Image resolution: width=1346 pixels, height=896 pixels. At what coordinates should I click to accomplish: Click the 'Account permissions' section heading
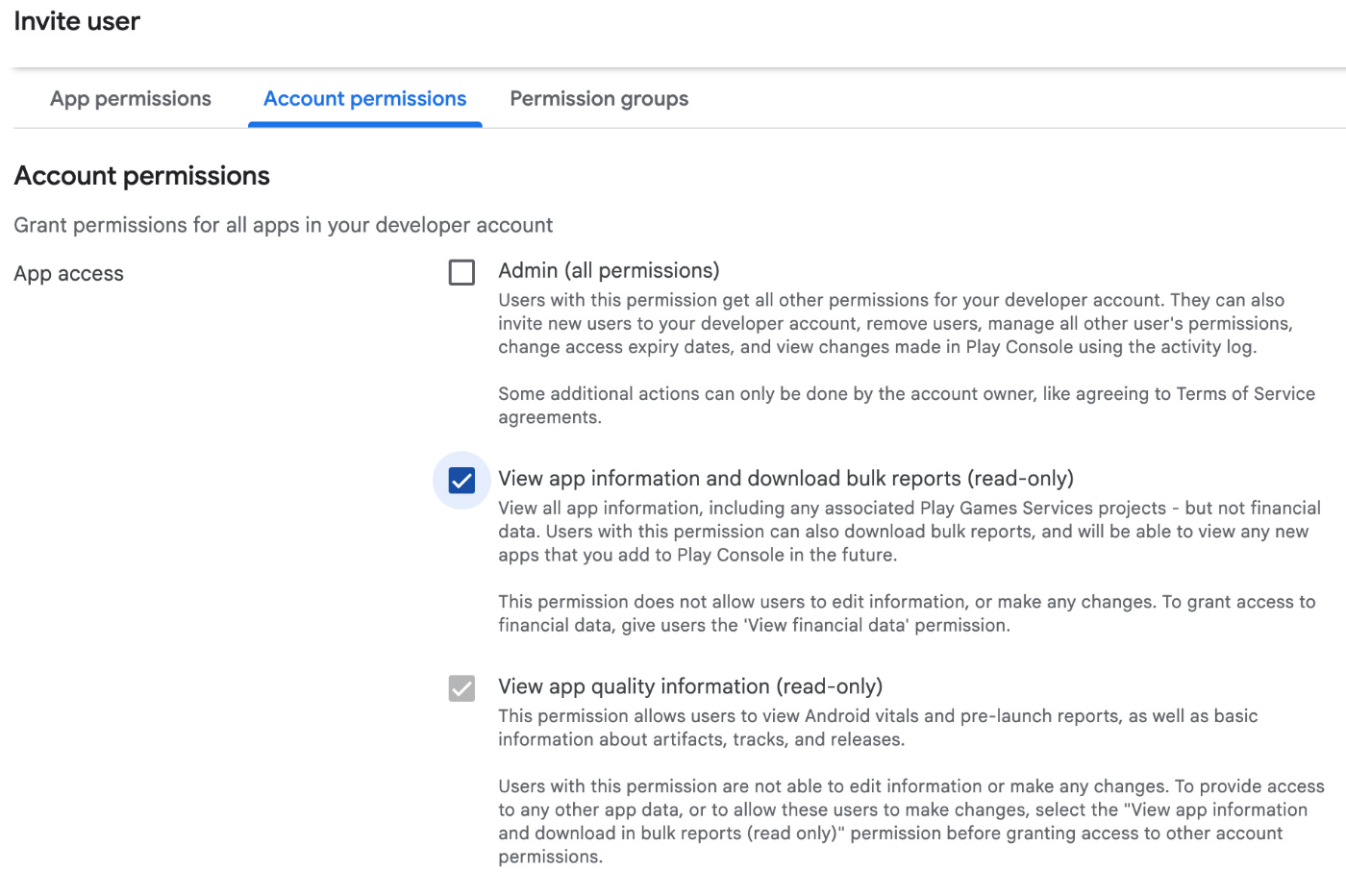141,176
